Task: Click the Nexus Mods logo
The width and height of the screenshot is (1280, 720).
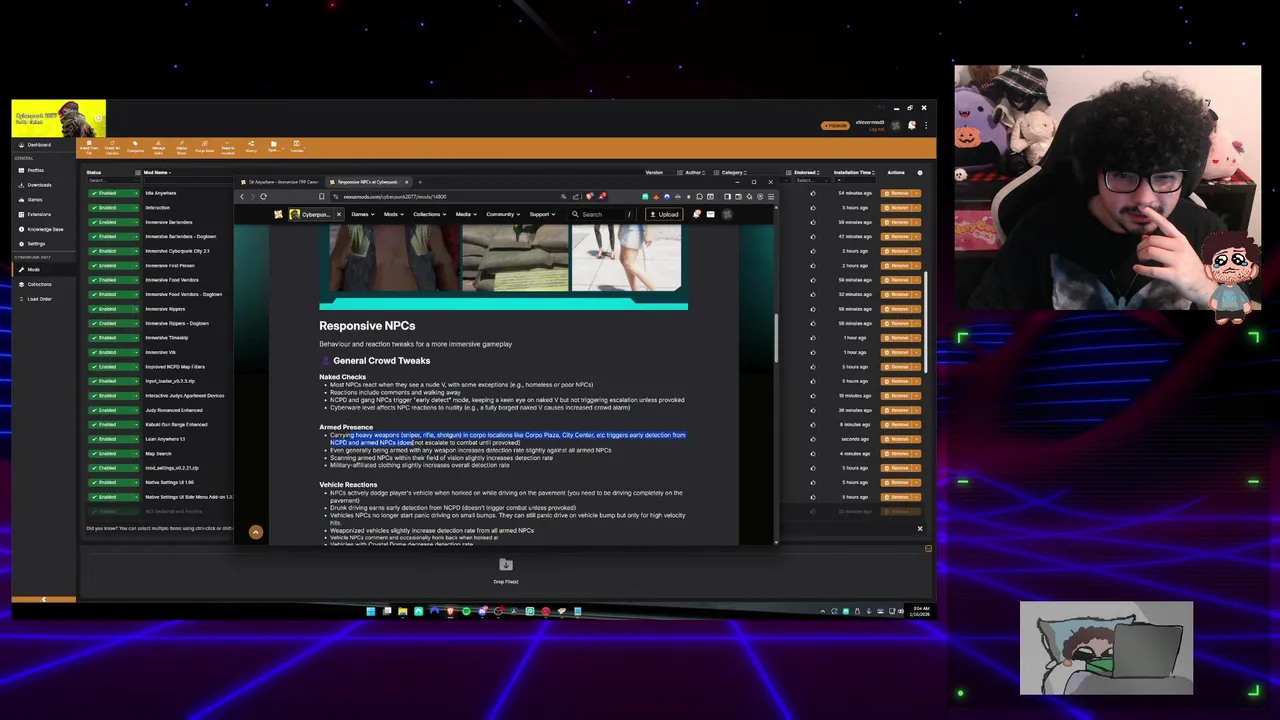Action: [x=278, y=214]
